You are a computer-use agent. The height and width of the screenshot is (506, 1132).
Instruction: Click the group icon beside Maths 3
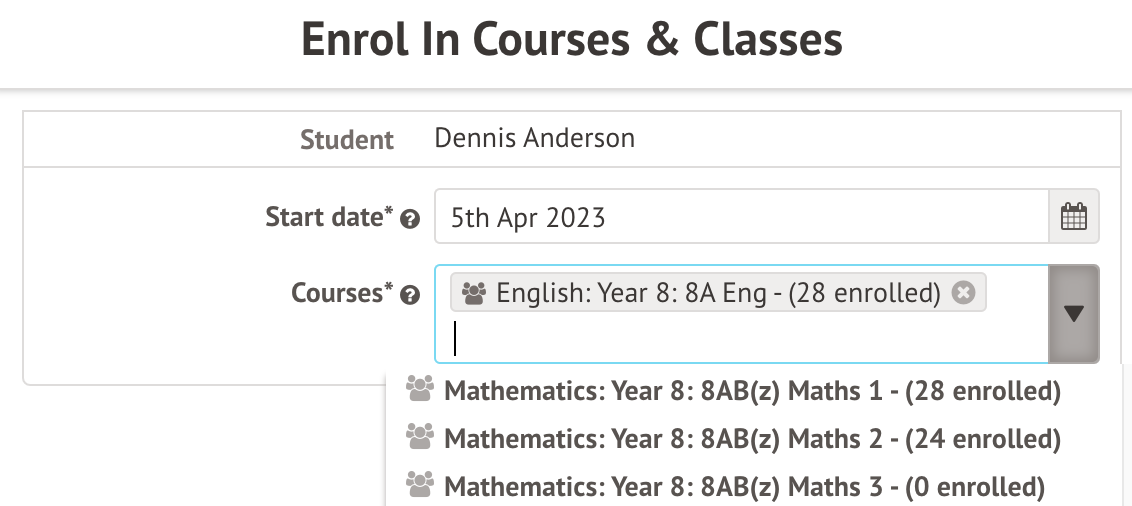(421, 485)
